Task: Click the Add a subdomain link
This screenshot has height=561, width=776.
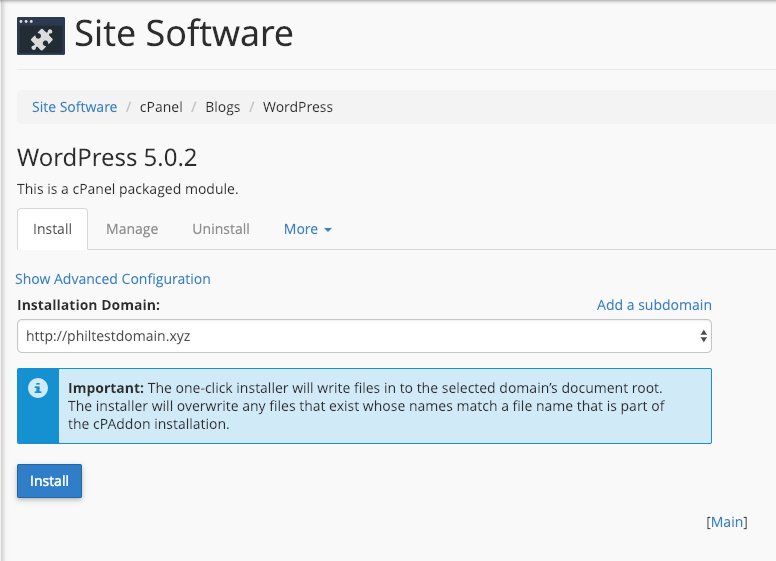Action: click(x=654, y=305)
